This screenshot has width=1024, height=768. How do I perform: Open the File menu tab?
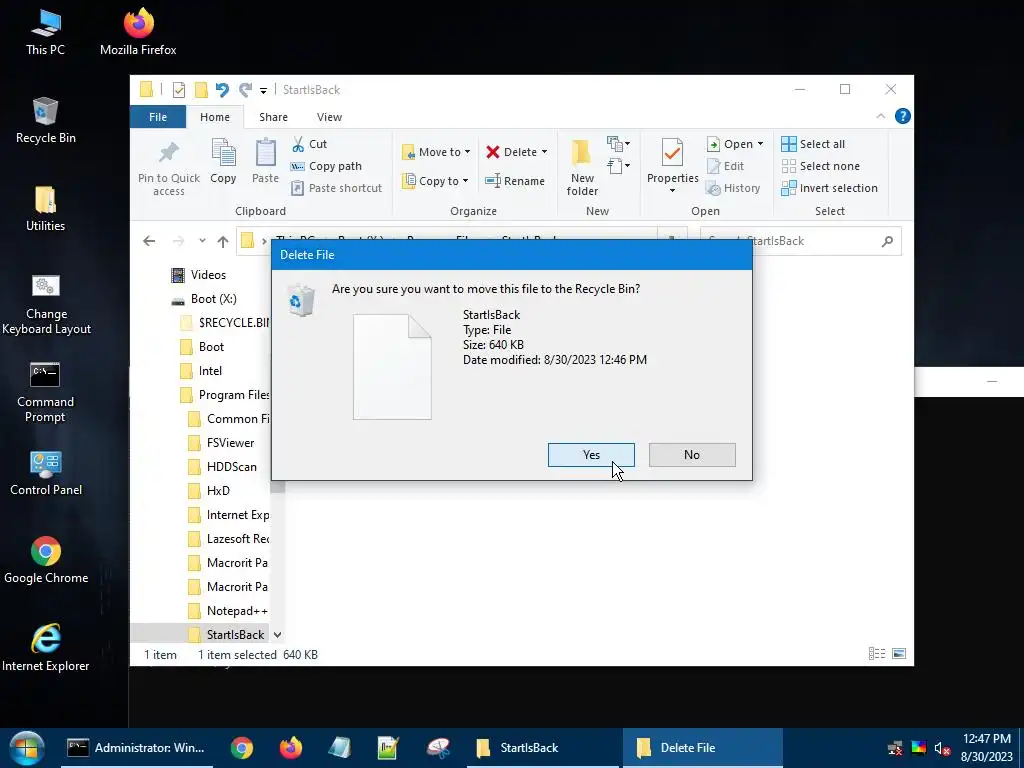tap(158, 117)
